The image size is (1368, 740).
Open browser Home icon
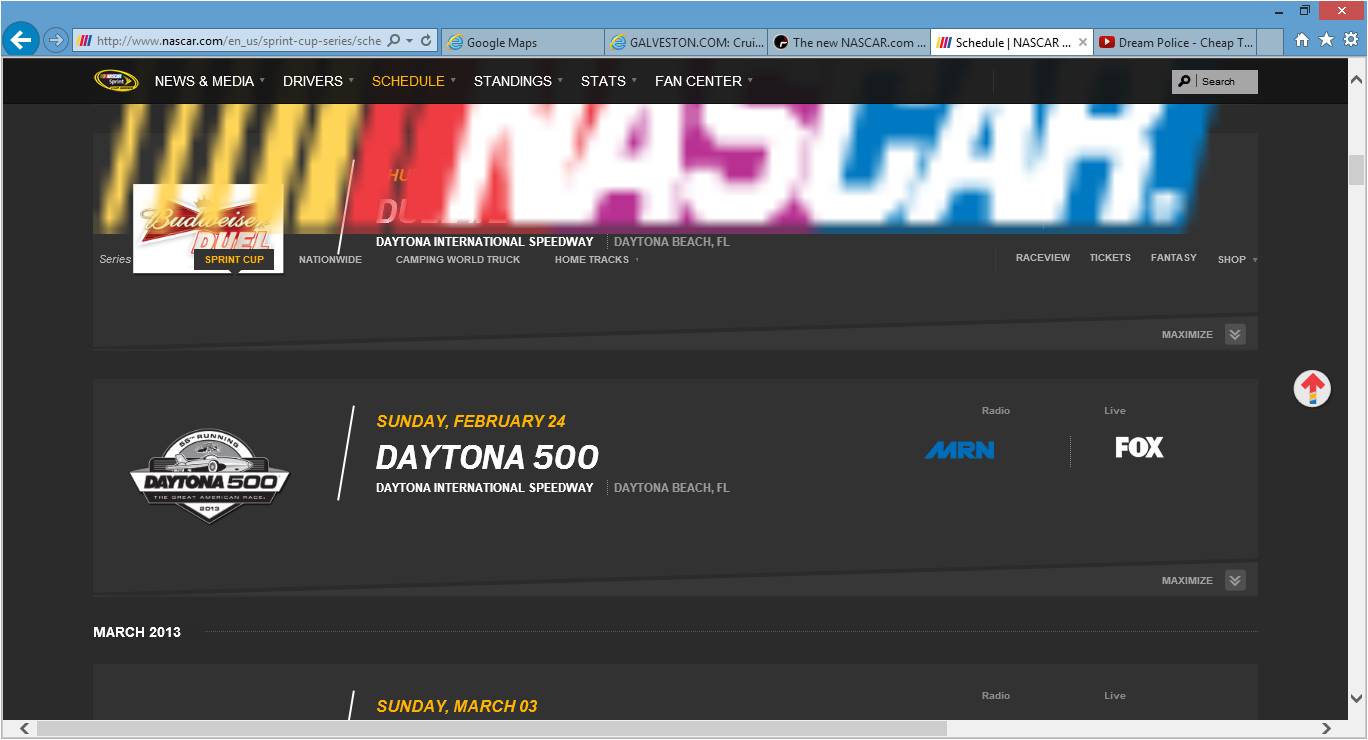point(1302,40)
